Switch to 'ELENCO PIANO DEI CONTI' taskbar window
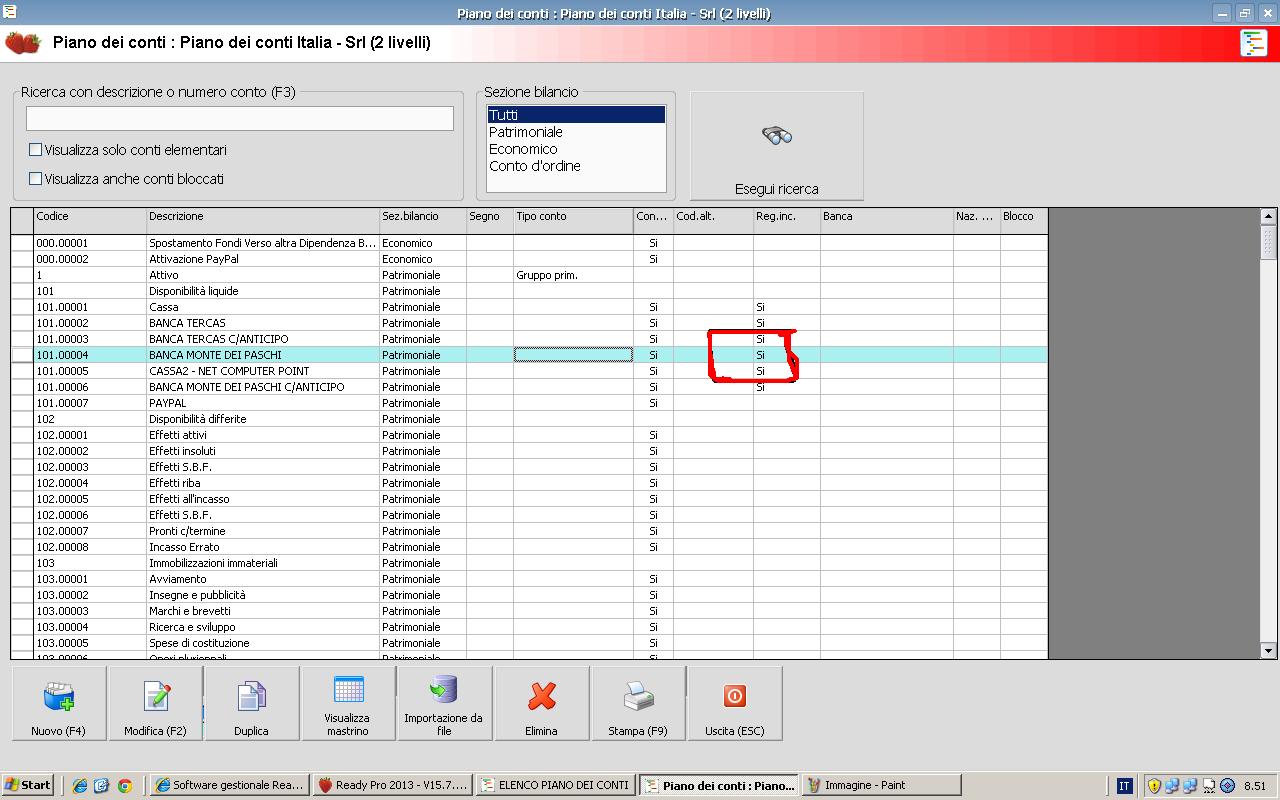This screenshot has width=1280, height=800. tap(554, 785)
